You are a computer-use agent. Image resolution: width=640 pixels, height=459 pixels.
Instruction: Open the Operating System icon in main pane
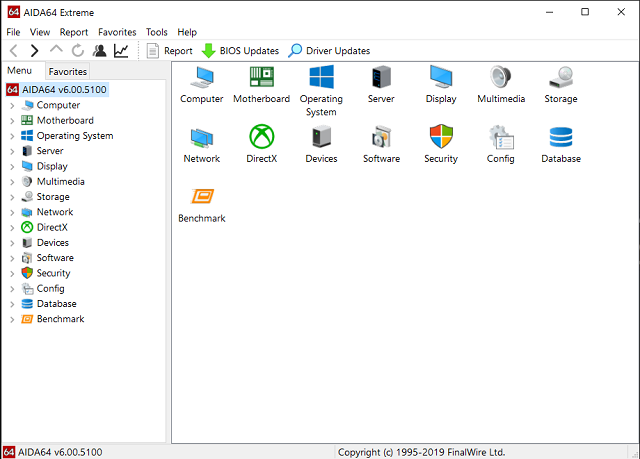click(321, 77)
